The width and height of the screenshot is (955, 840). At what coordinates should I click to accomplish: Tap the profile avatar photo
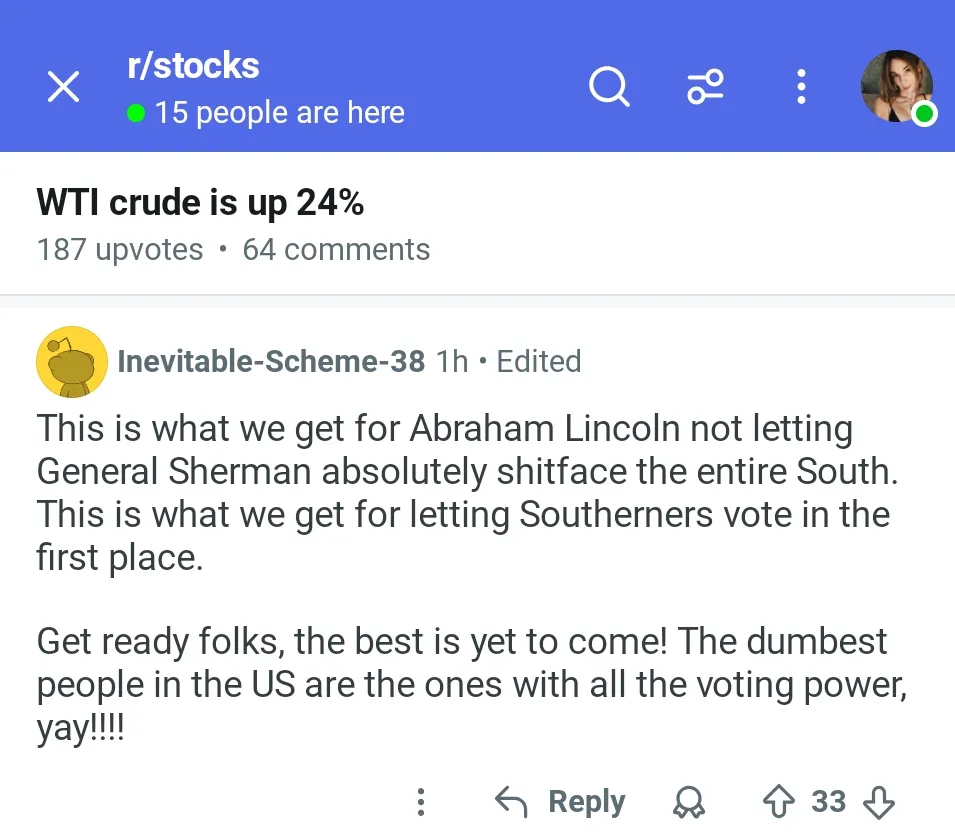(897, 87)
